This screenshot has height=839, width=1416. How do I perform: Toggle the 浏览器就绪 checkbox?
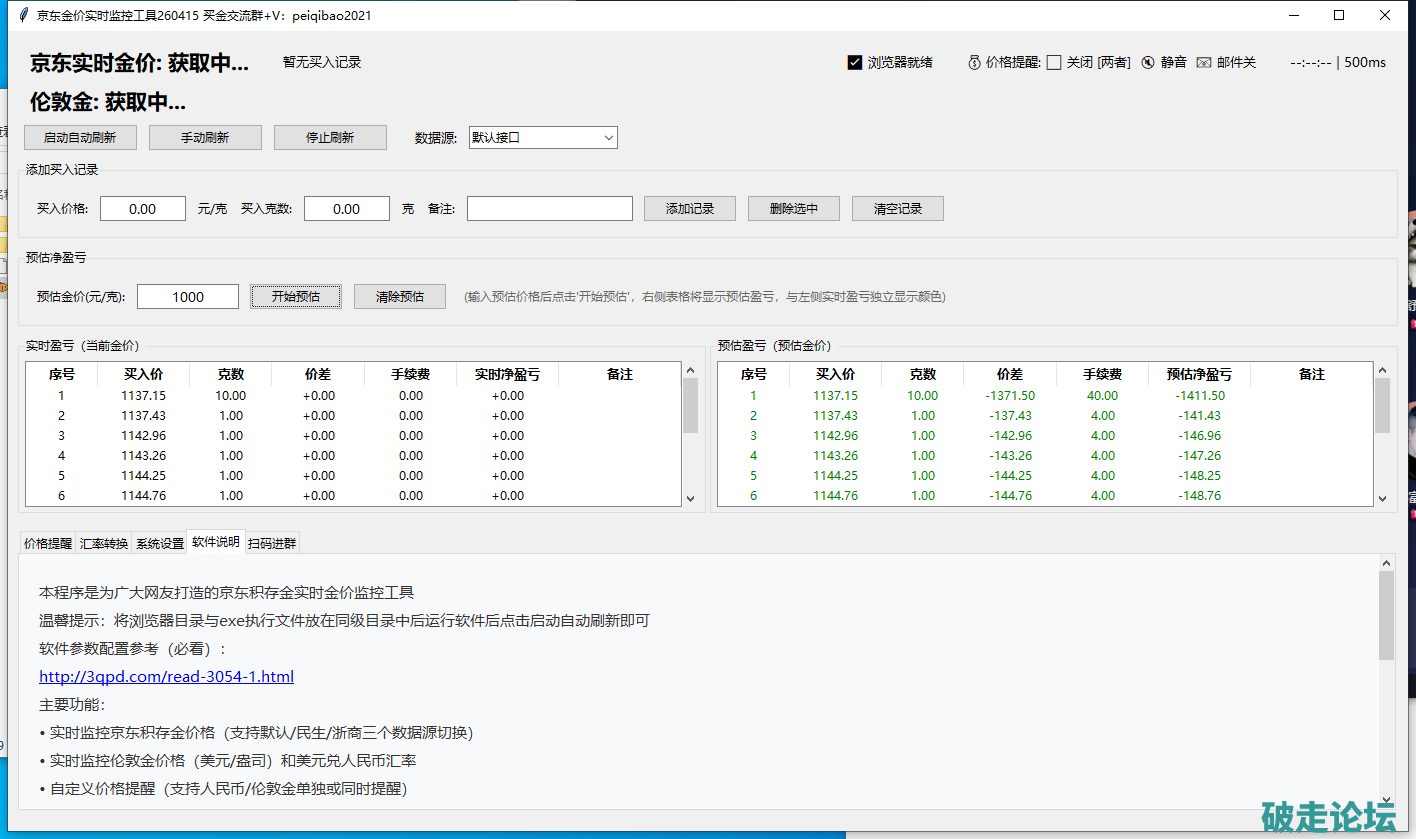(854, 62)
